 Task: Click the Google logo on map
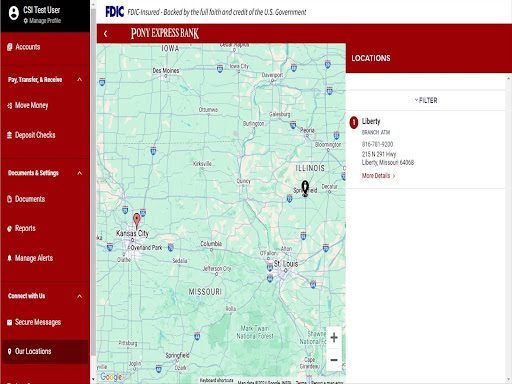111,377
